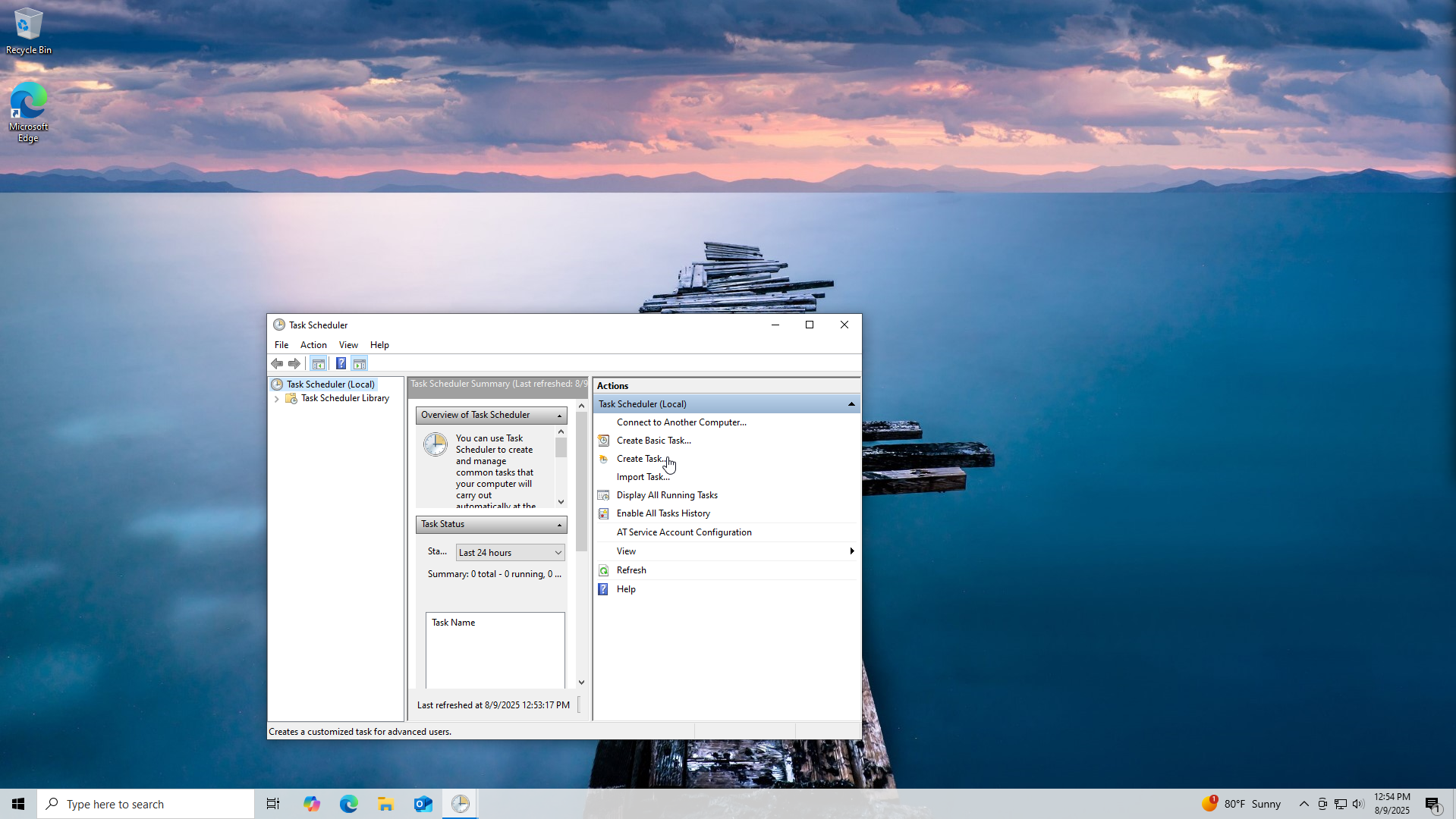Viewport: 1456px width, 819px height.
Task: Click the Task Scheduler taskbar button
Action: tap(461, 804)
